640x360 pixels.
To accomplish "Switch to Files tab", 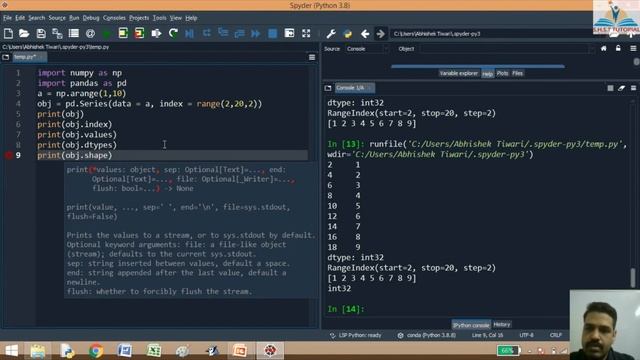I will click(x=518, y=73).
